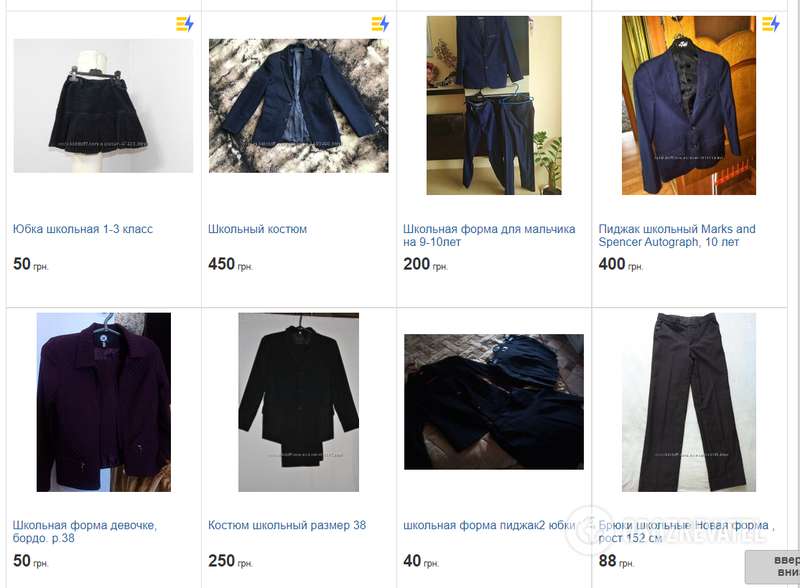Open listing Брюки школьные Новая форма
Screen dimensions: 800x588
point(686,531)
